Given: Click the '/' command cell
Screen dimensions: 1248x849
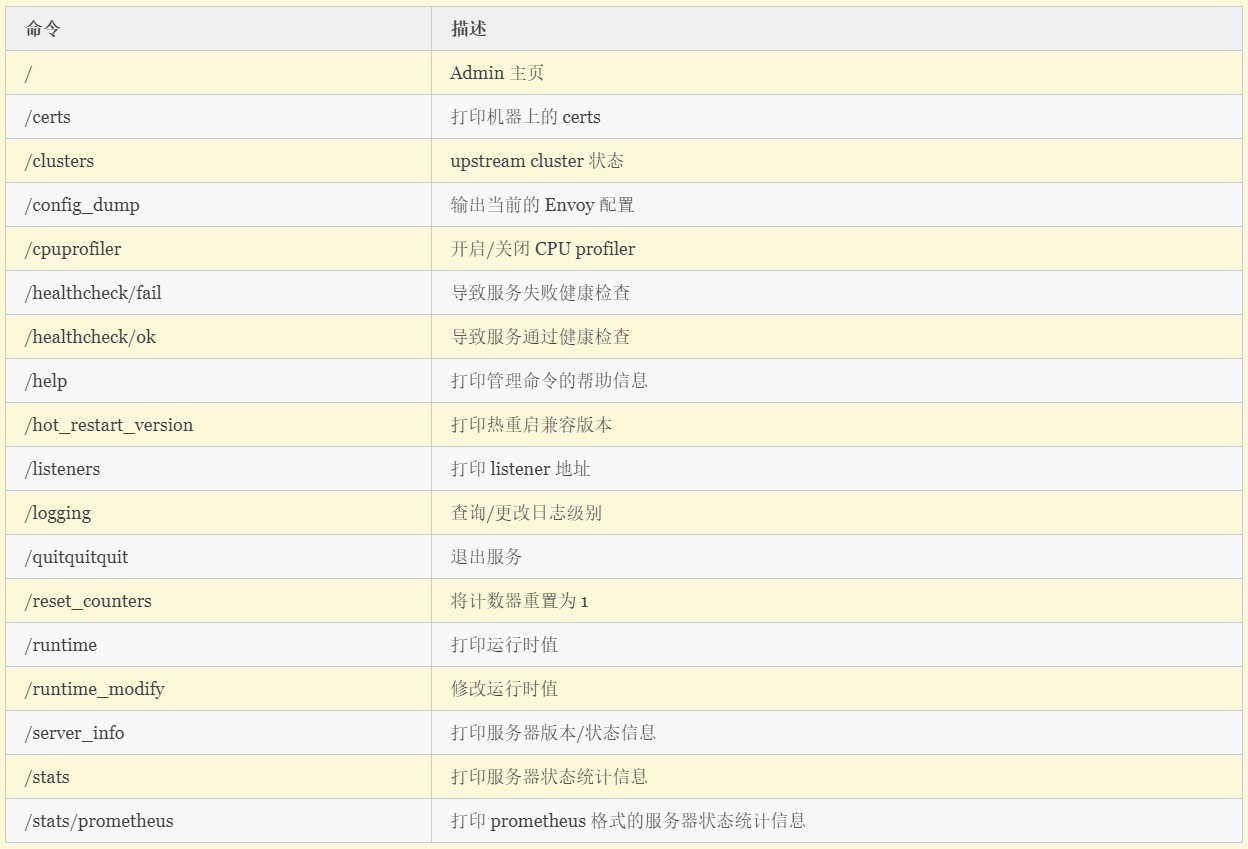Looking at the screenshot, I should [218, 73].
